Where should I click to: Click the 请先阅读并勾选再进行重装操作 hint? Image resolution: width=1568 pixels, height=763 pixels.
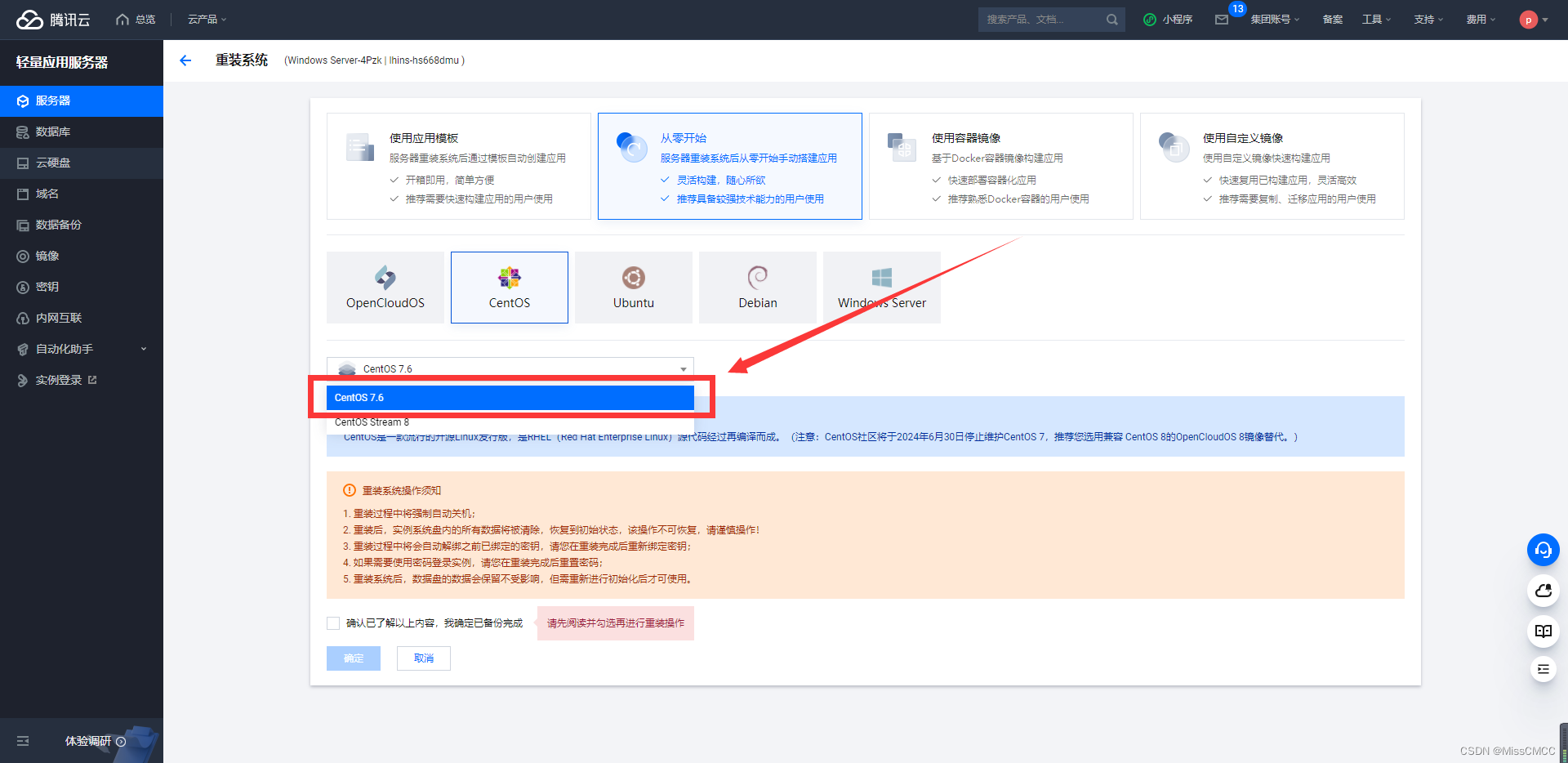(x=616, y=623)
